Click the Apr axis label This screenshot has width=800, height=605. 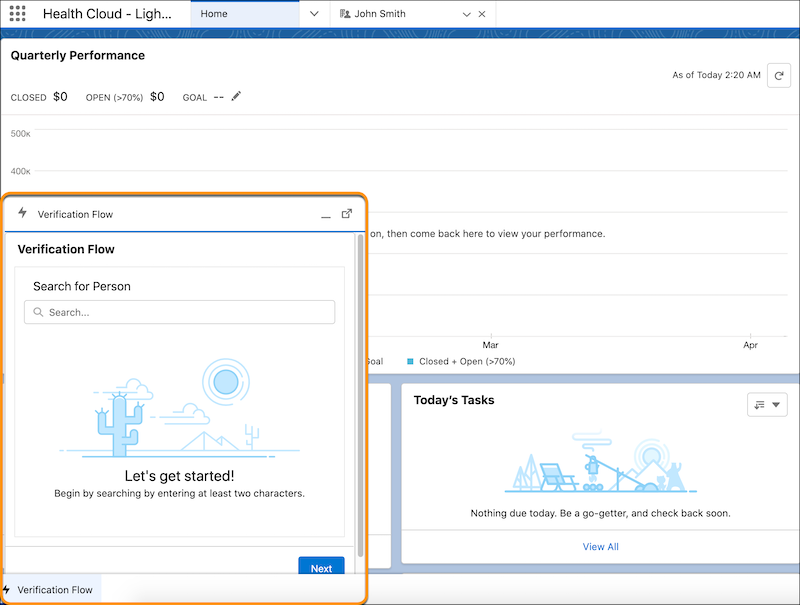pos(750,345)
